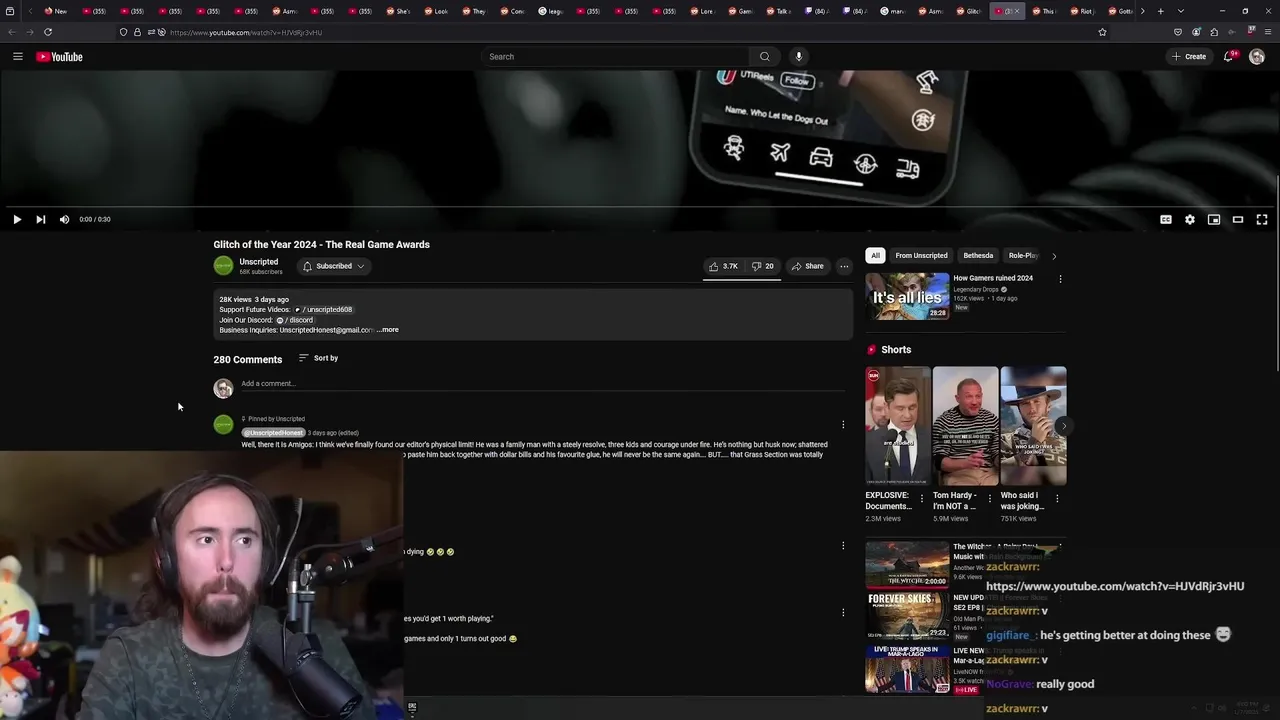Open the account avatar menu
This screenshot has height=720, width=1280.
coord(1257,57)
